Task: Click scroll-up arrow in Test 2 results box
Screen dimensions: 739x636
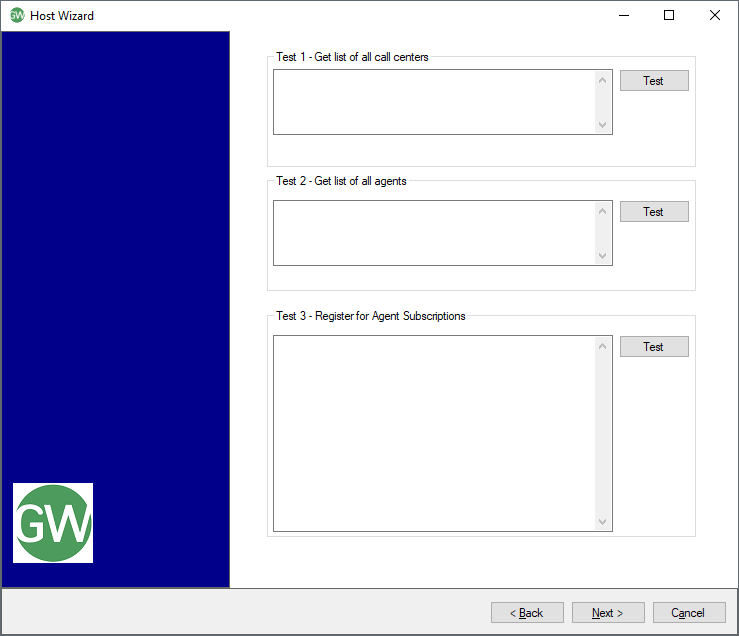Action: [602, 211]
